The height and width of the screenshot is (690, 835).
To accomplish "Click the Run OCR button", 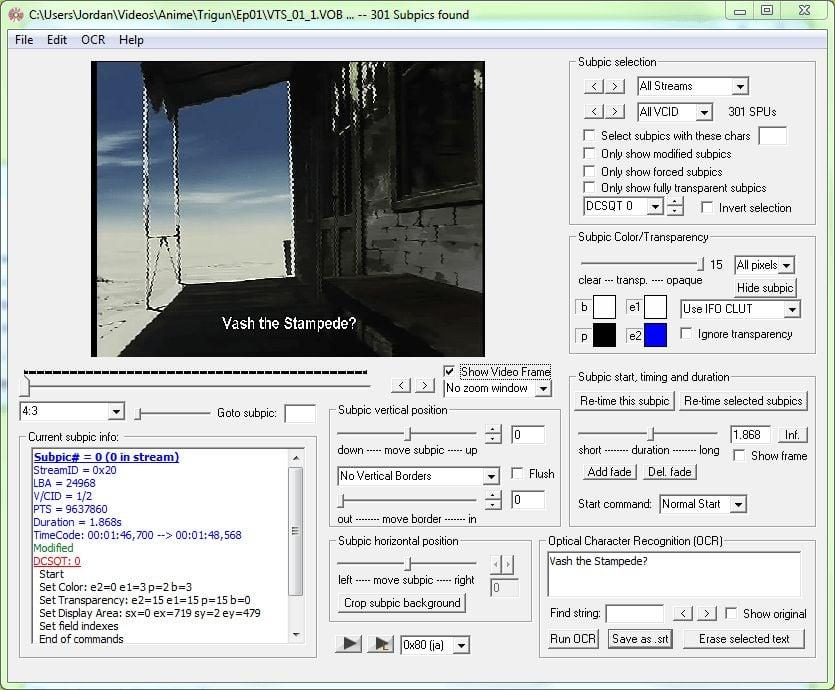I will tap(572, 639).
